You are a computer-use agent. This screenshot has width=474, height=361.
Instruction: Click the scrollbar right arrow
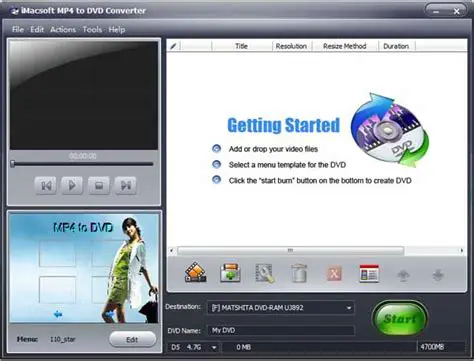pos(462,250)
